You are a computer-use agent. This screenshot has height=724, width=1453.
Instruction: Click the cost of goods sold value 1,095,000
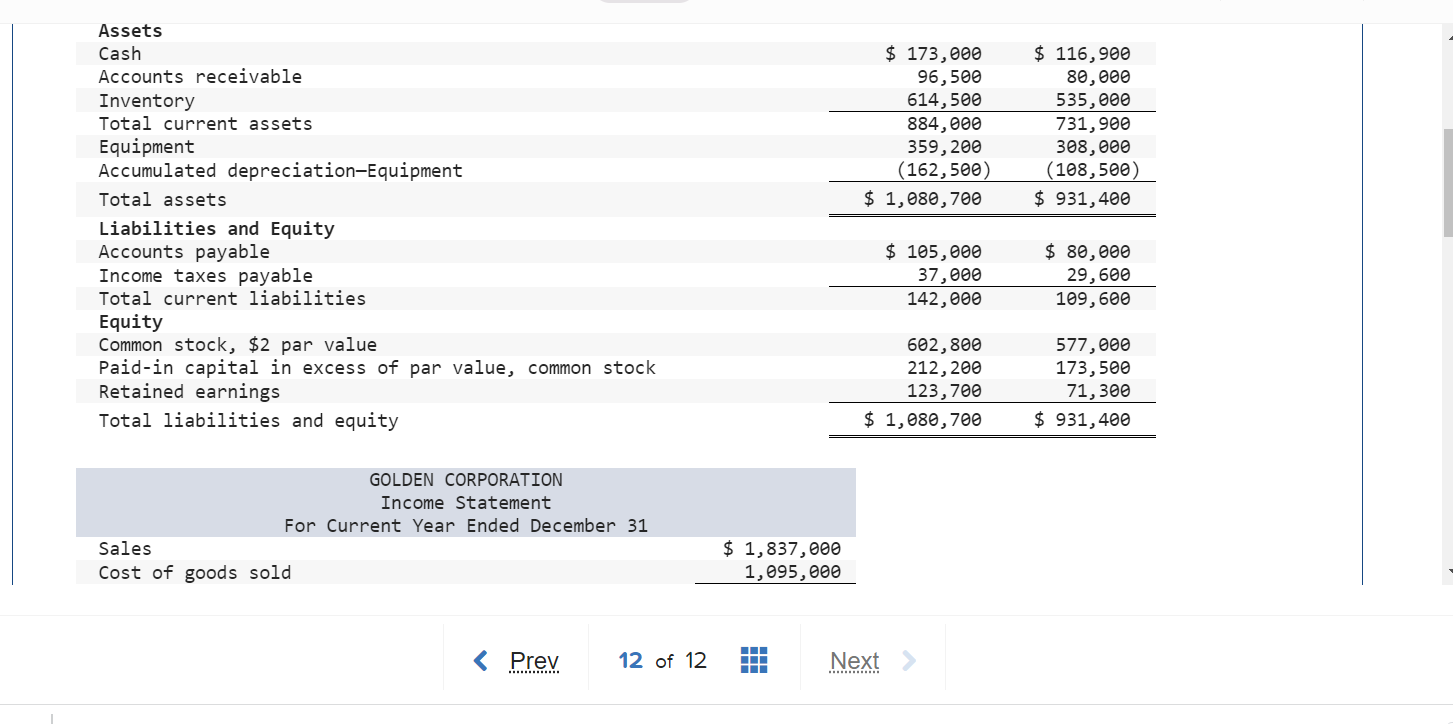(x=793, y=572)
